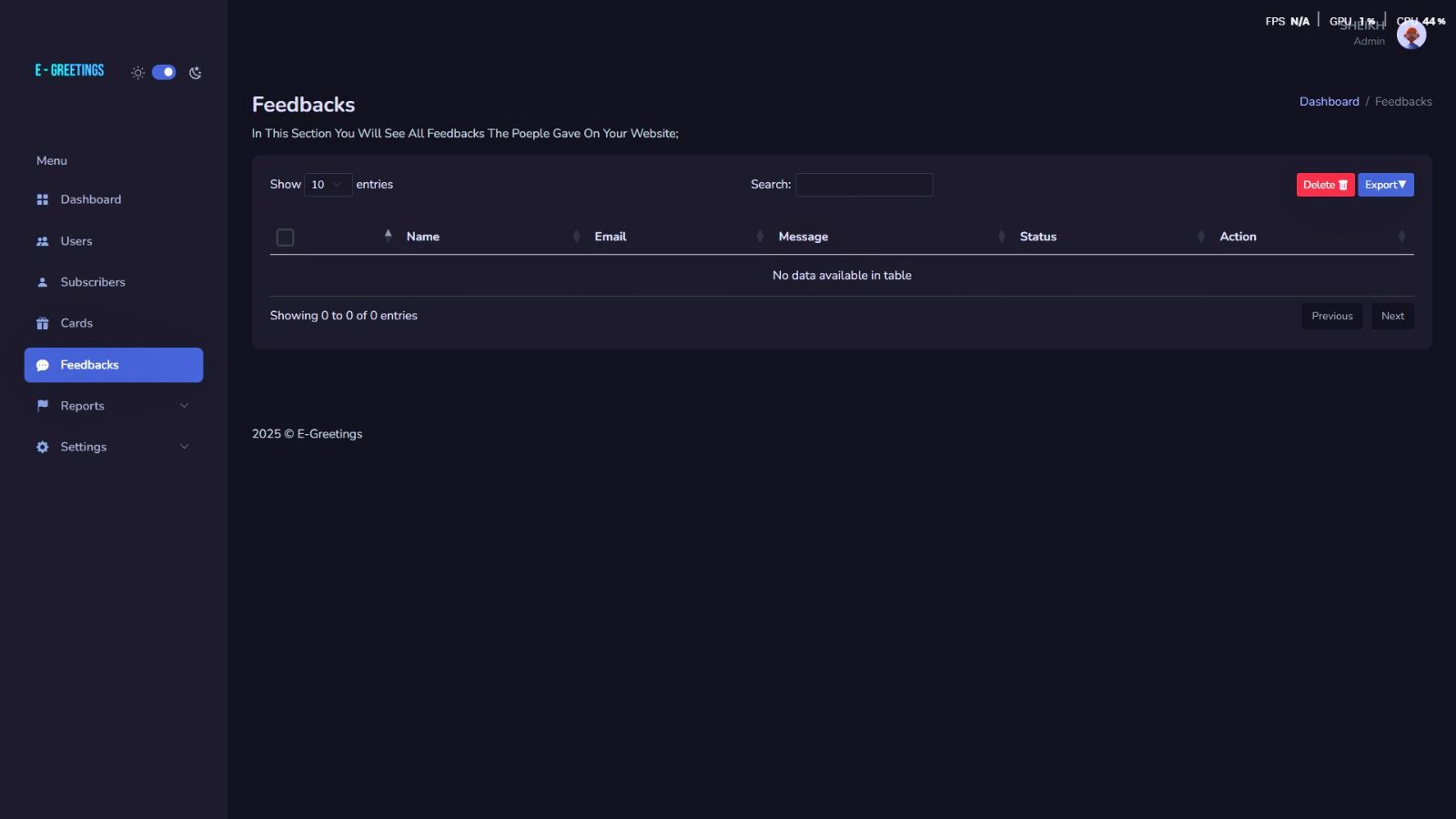Open the Cards menu item
The image size is (1456, 819).
point(114,323)
